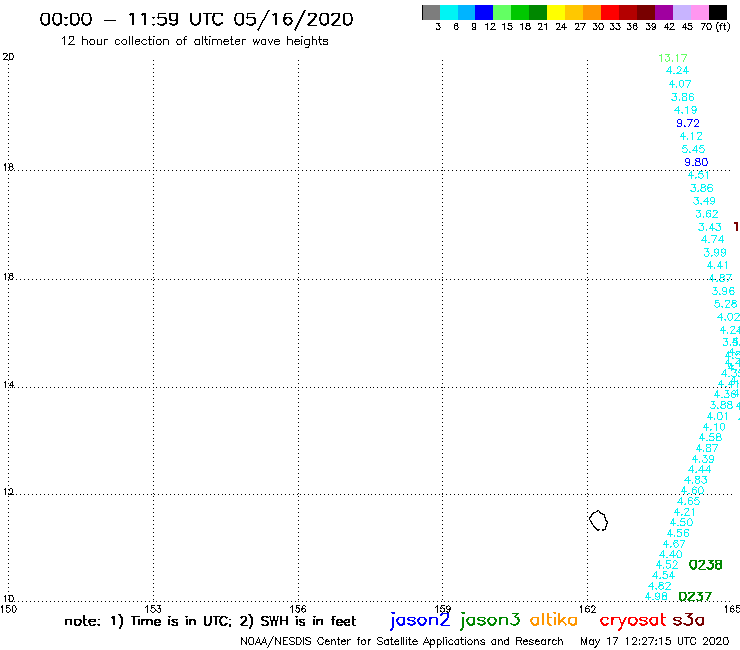This screenshot has height=650, width=740.
Task: Click the timestamp 'May 17 12:27:15 UTC 2020'
Action: pyautogui.click(x=655, y=642)
